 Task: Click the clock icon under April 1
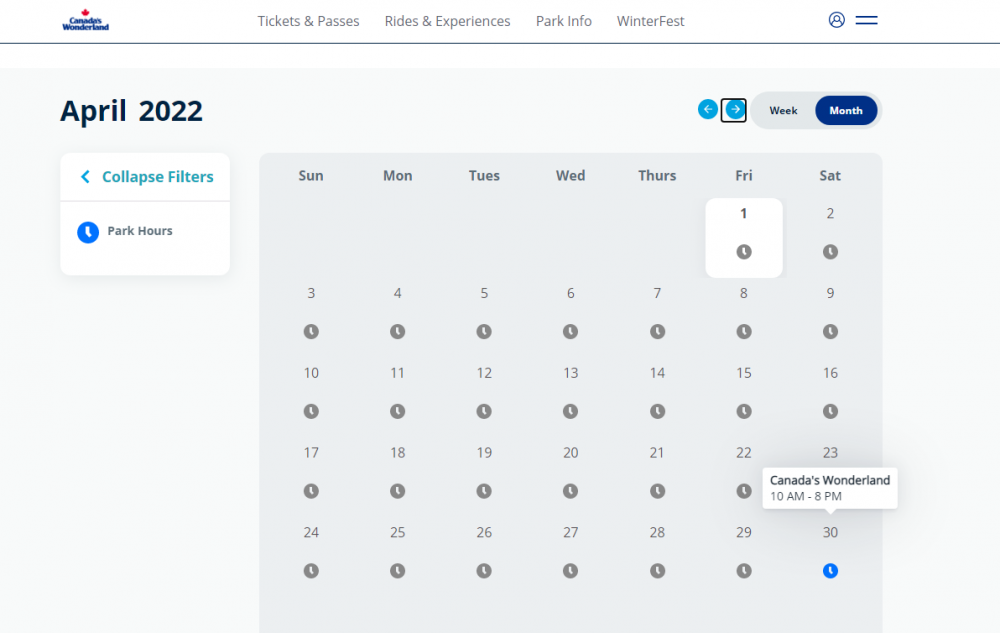744,252
